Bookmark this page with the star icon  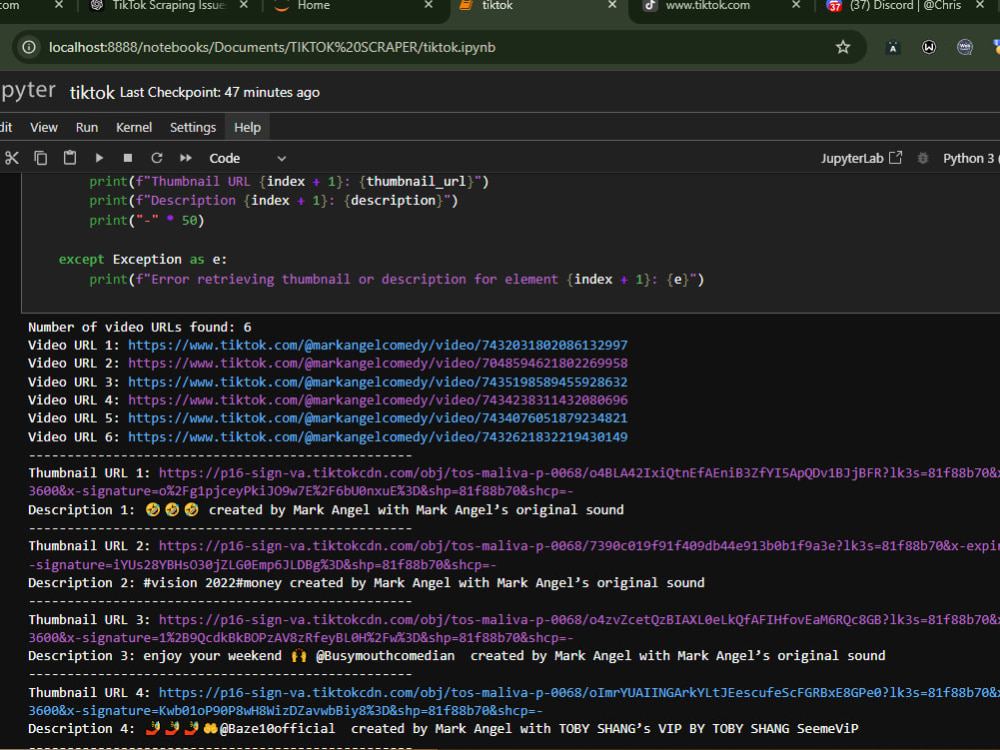[843, 47]
